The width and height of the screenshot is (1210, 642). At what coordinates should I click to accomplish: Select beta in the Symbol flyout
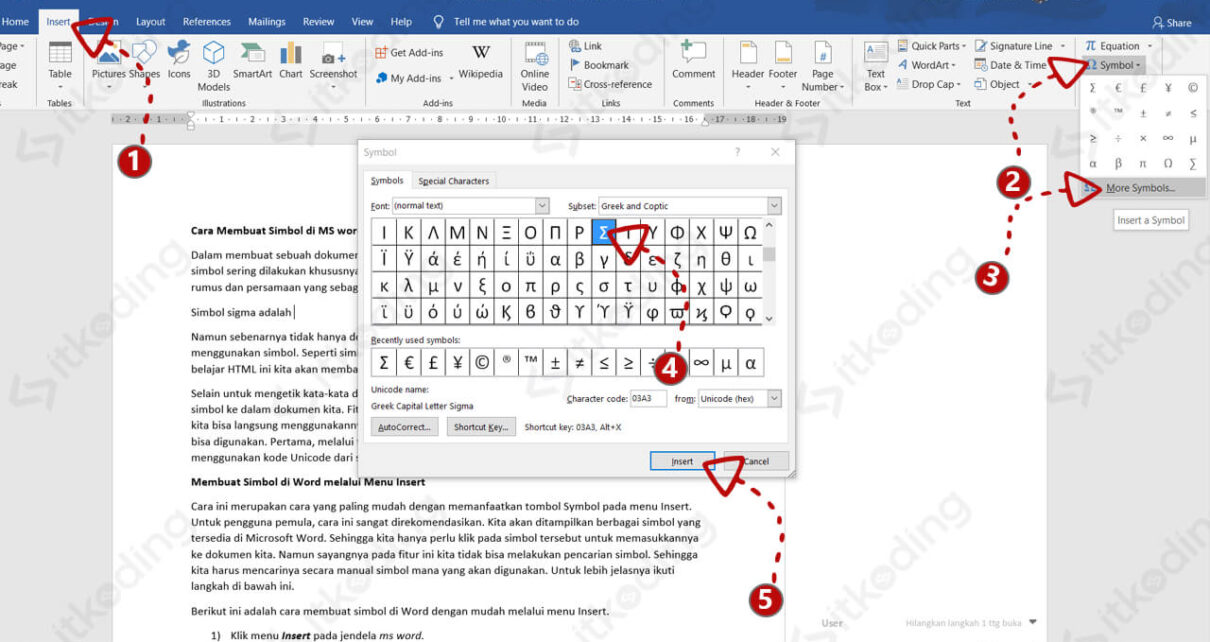[x=1118, y=163]
